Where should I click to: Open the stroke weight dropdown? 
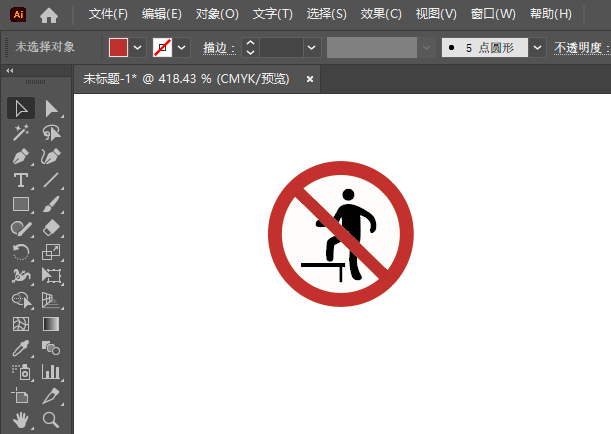[x=312, y=48]
